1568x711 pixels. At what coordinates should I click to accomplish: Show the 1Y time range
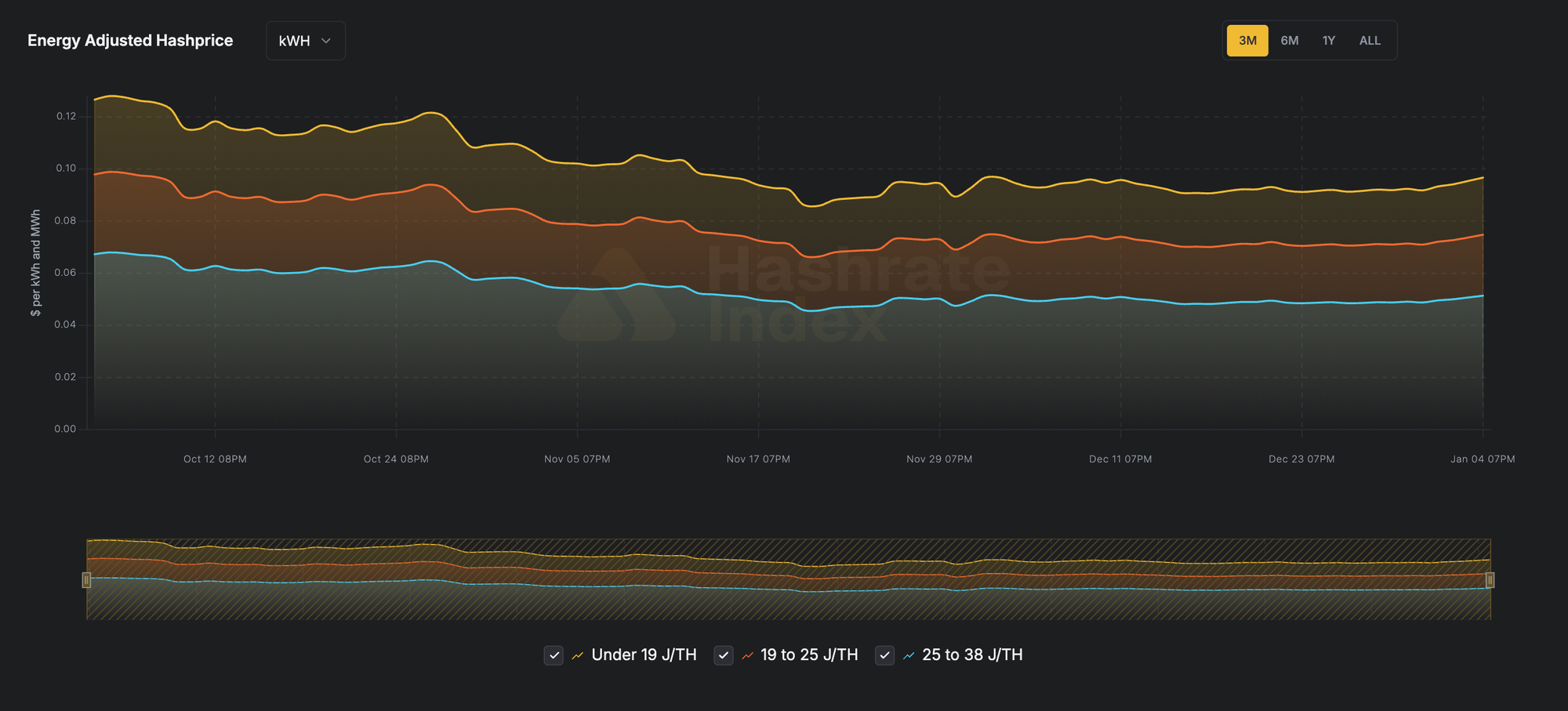click(x=1329, y=41)
